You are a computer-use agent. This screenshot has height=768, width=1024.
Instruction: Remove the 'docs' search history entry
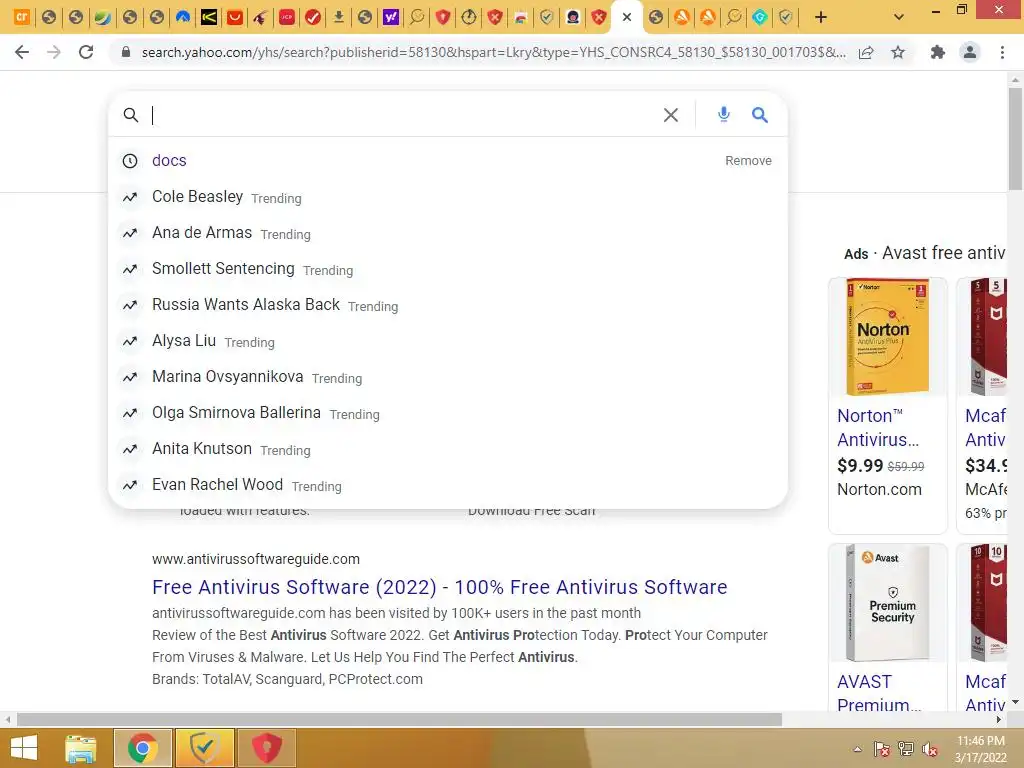coord(748,161)
